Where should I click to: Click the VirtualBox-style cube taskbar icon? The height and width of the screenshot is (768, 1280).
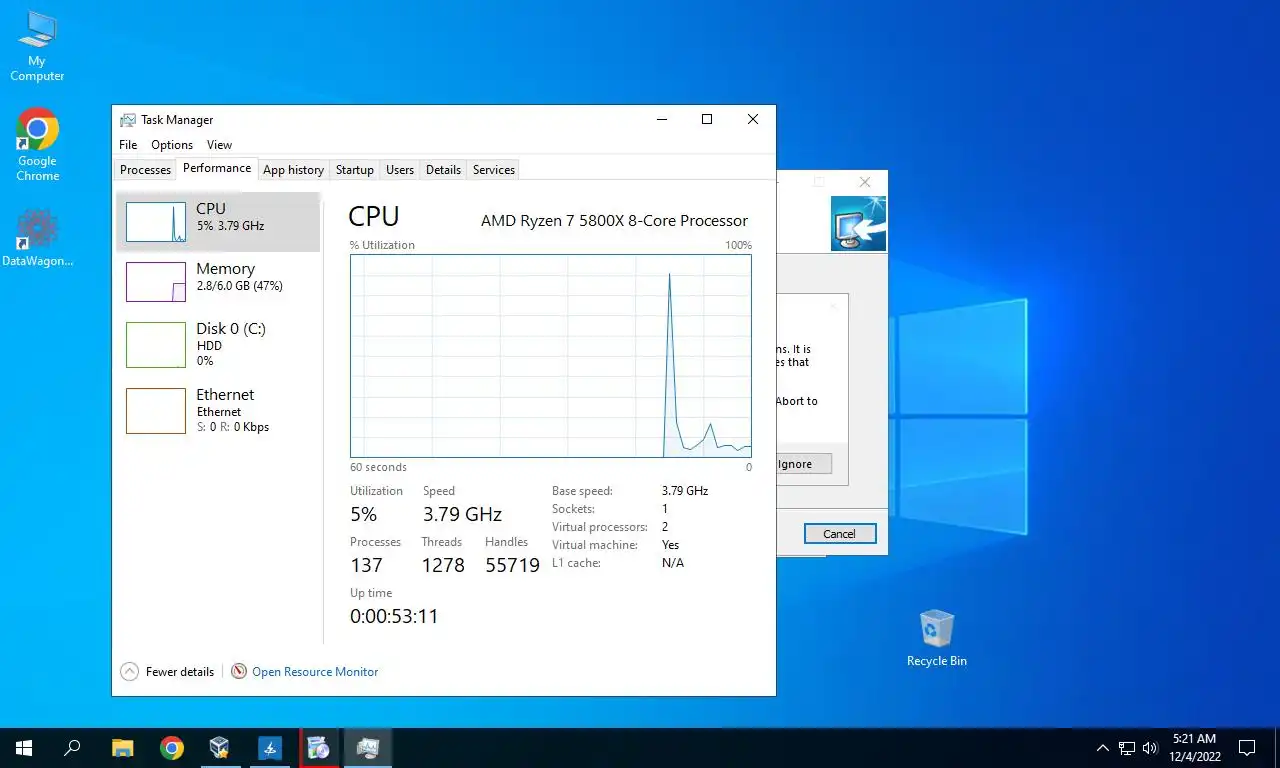220,748
